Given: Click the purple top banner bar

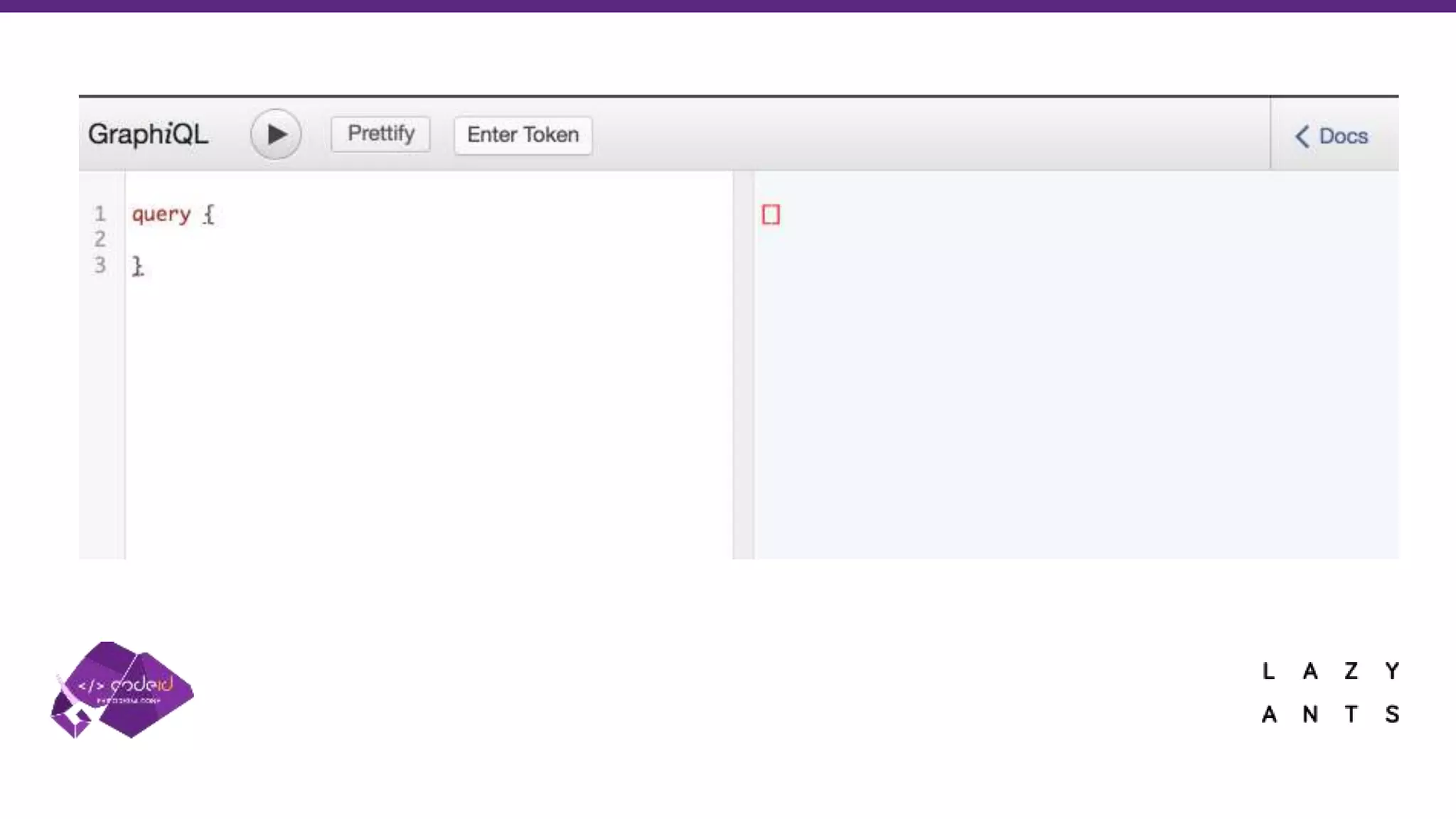Looking at the screenshot, I should click(728, 6).
